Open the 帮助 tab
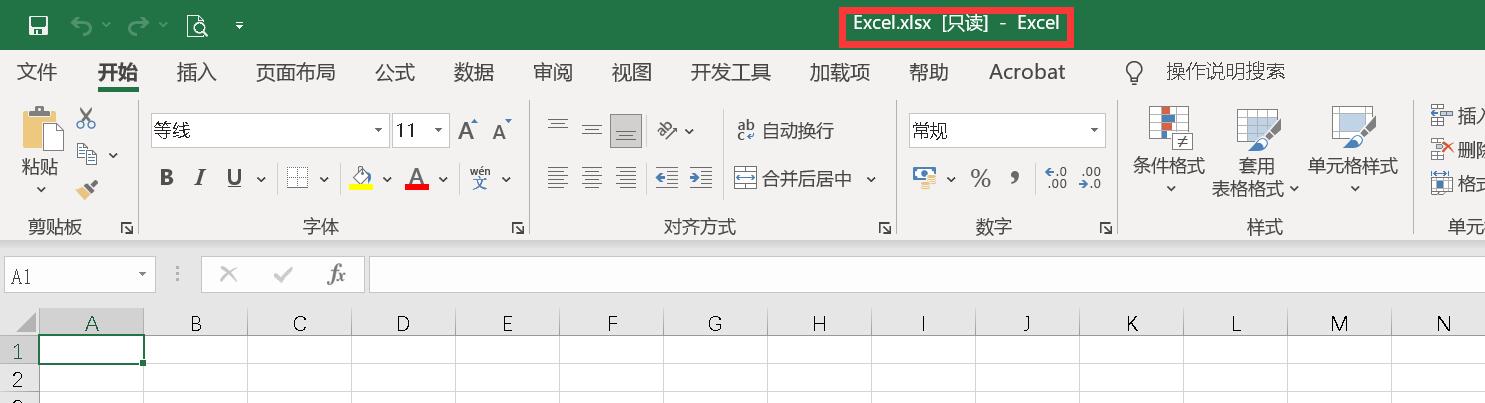The height and width of the screenshot is (403, 1485). 928,72
